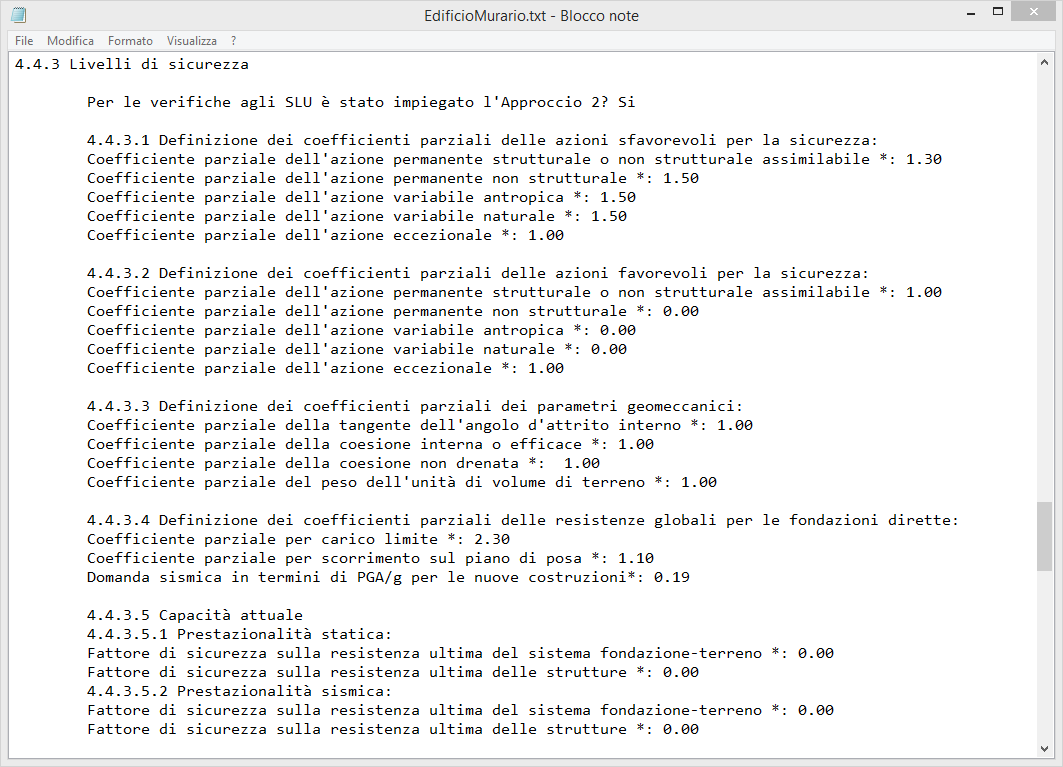Click heading '4.4.3.5.1 Prestazionalità statica'
This screenshot has height=767, width=1063.
click(239, 634)
